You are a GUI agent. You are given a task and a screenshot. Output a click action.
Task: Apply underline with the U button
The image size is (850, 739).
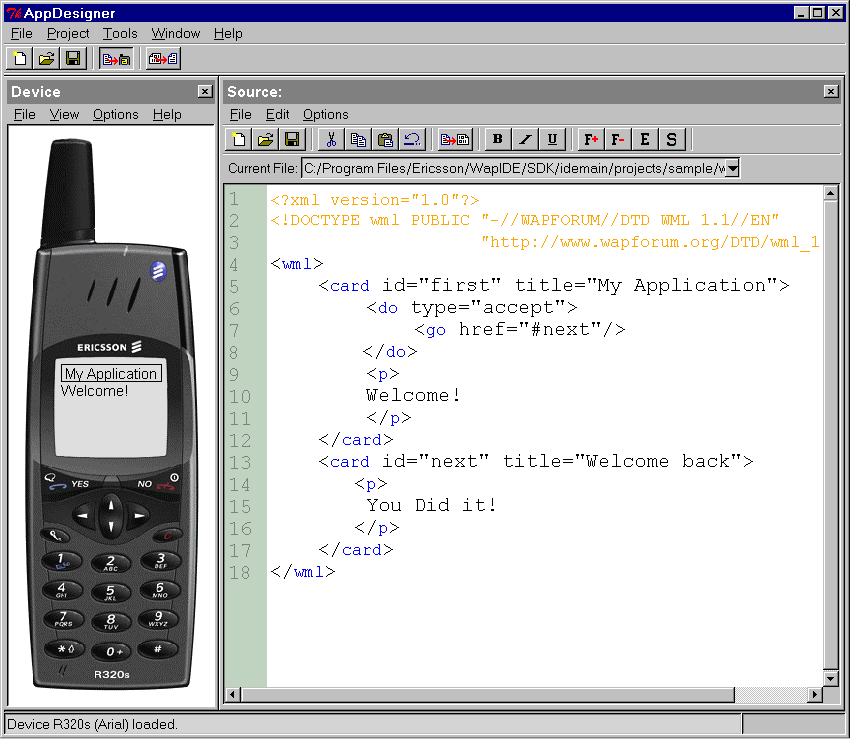coord(552,140)
